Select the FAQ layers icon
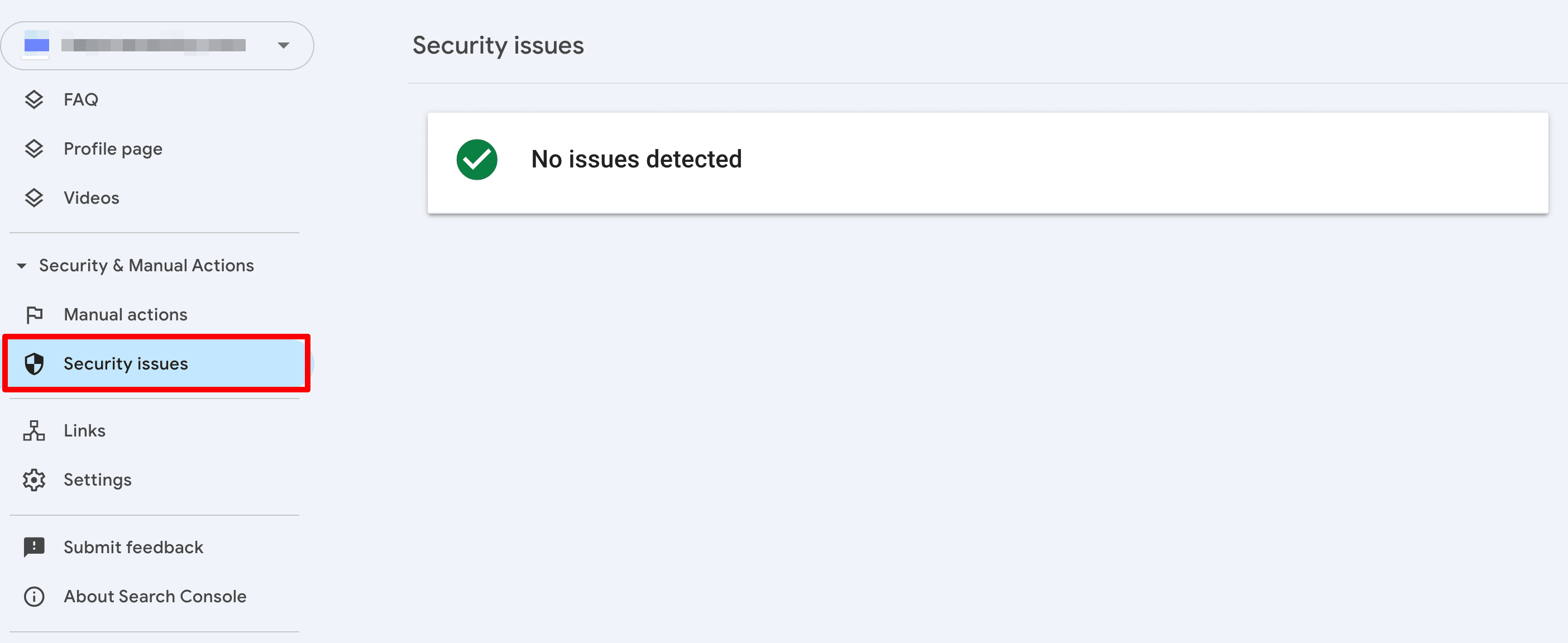1568x643 pixels. coord(34,99)
